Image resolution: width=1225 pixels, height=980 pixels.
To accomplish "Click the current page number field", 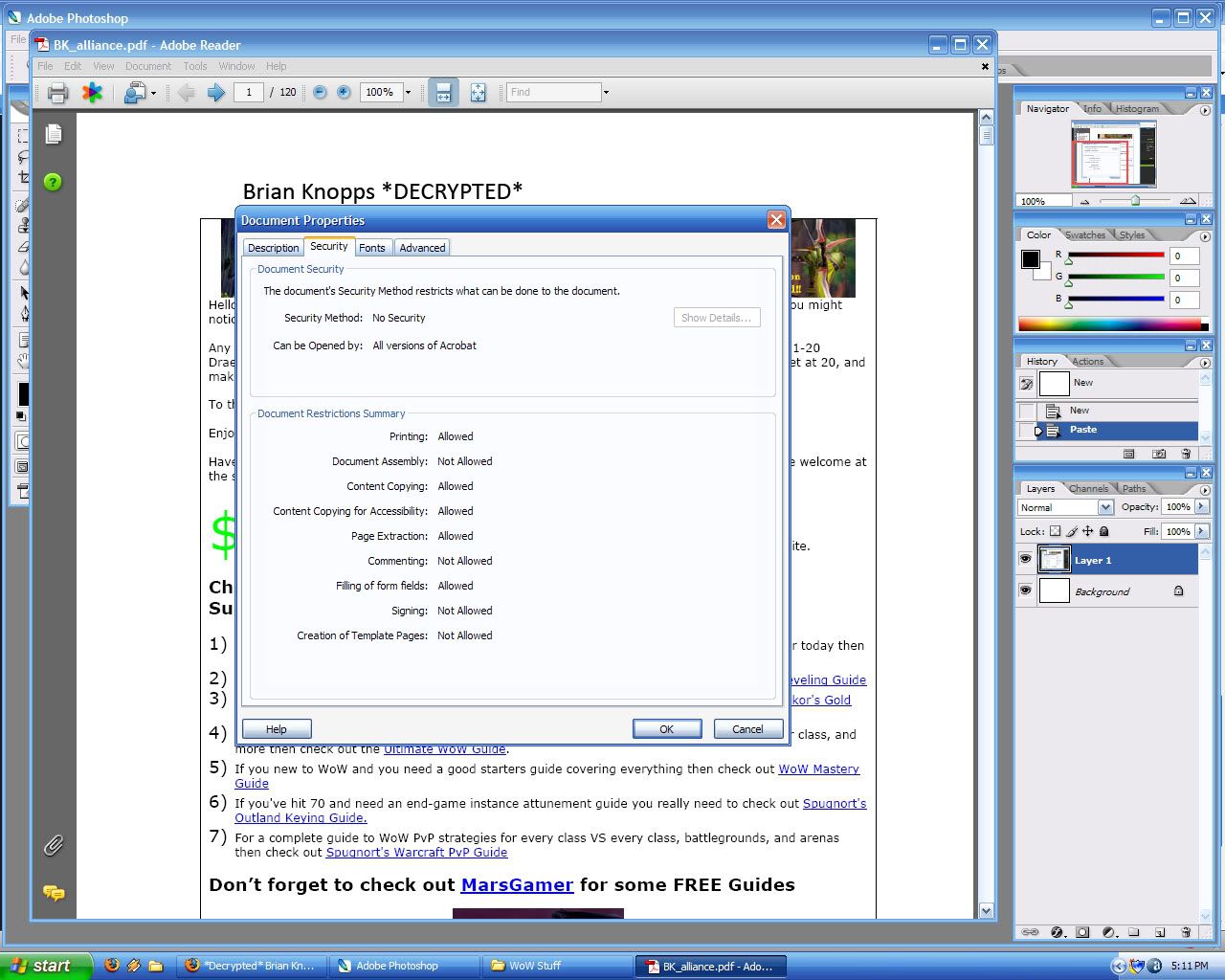I will click(249, 92).
